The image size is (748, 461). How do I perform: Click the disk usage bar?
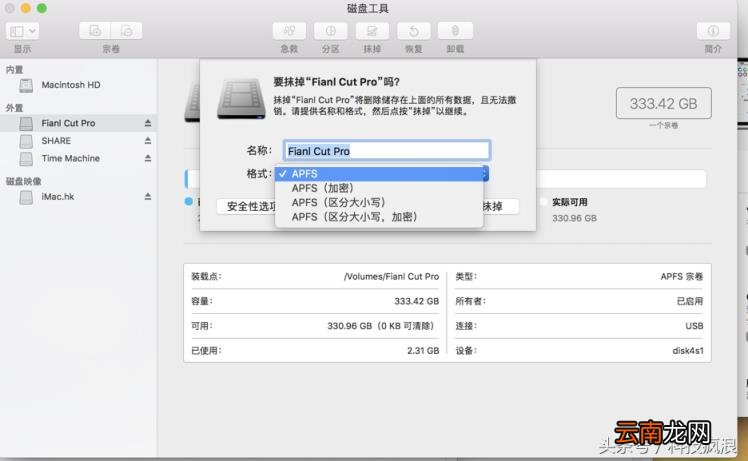[x=621, y=179]
